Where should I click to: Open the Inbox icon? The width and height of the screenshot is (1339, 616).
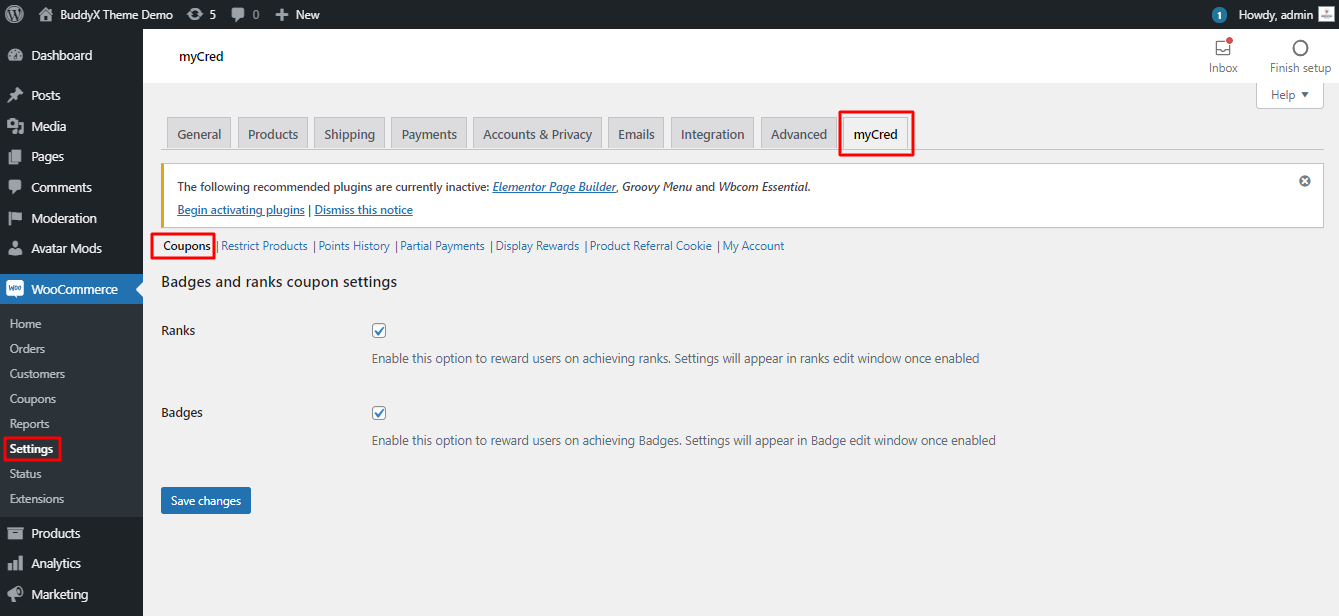(1223, 48)
